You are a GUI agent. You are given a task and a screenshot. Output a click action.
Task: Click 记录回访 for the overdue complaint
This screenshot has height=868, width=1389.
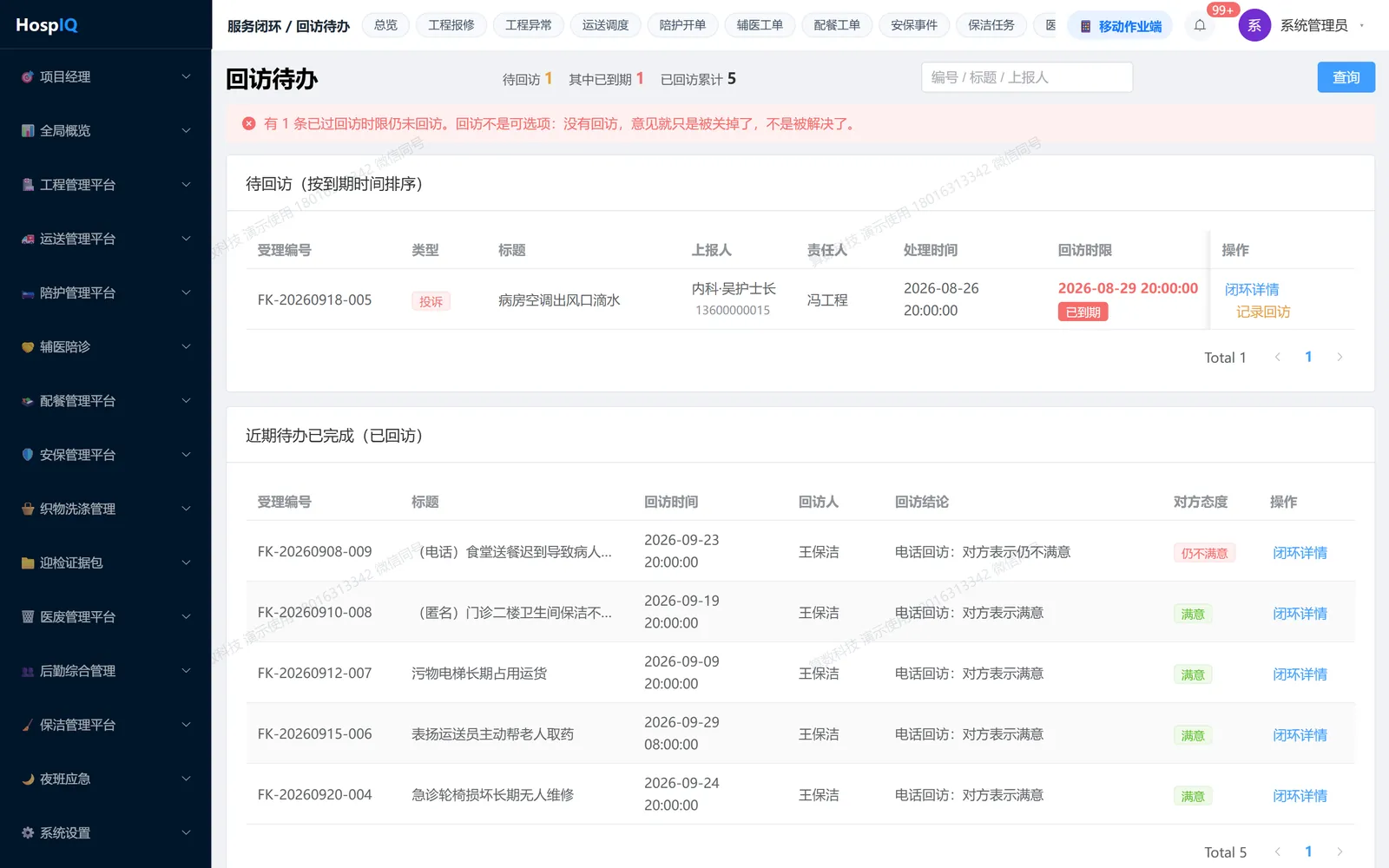coord(1263,312)
